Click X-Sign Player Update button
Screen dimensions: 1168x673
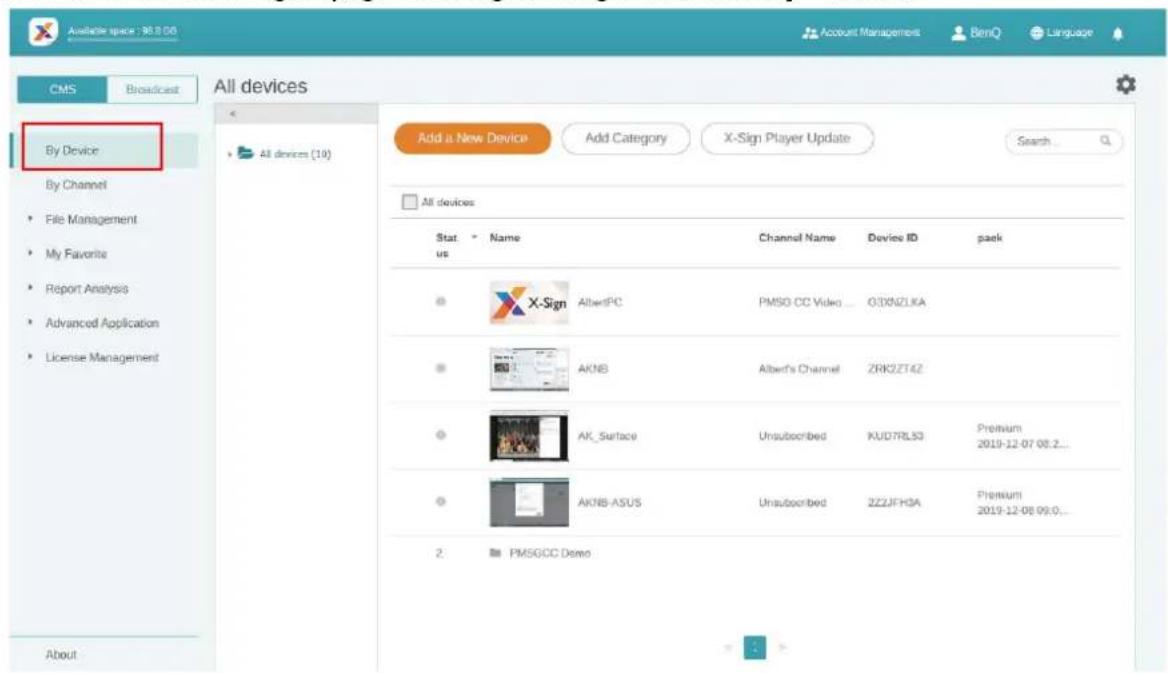point(787,139)
